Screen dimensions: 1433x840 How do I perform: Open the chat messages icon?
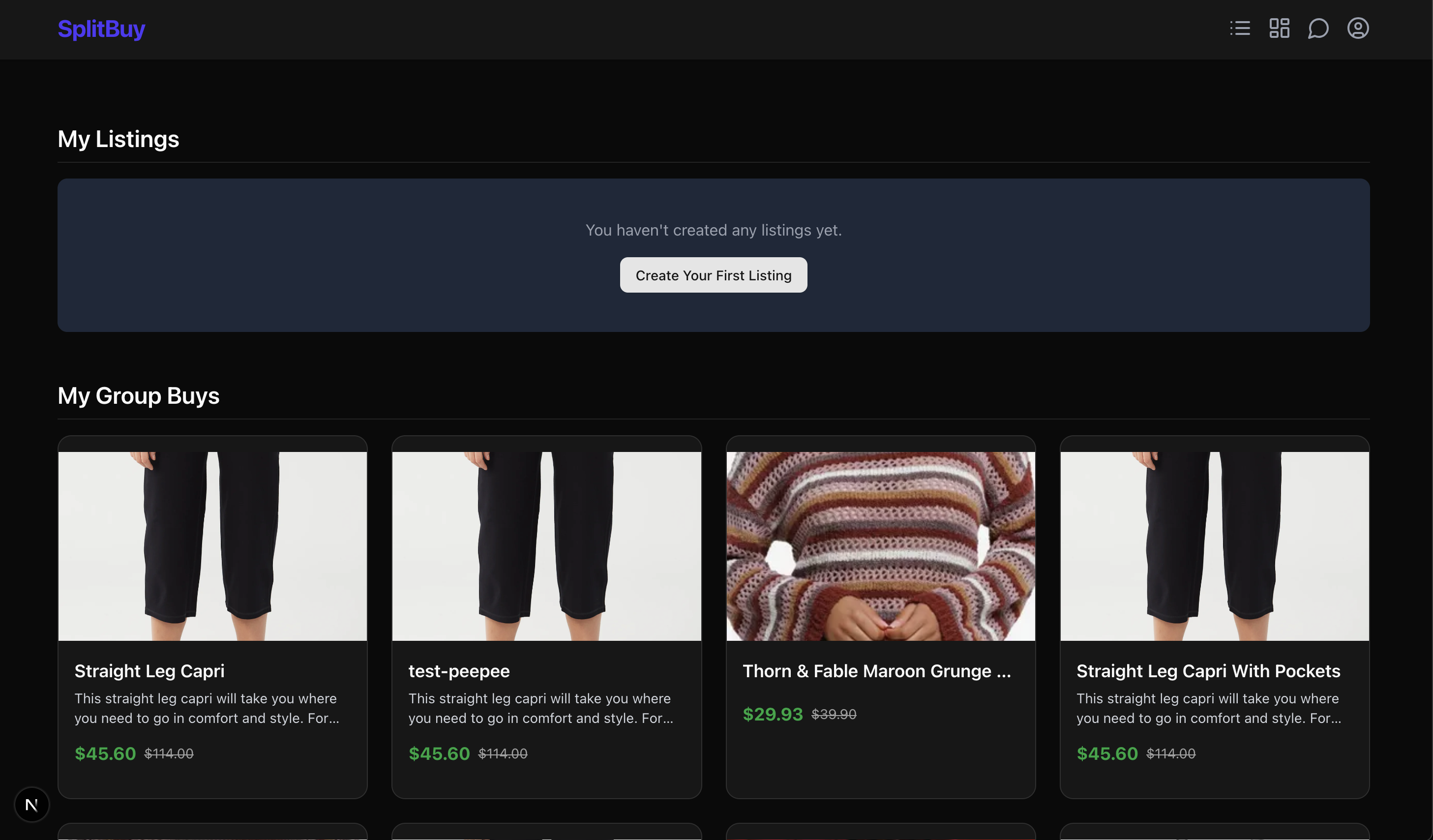click(1318, 29)
